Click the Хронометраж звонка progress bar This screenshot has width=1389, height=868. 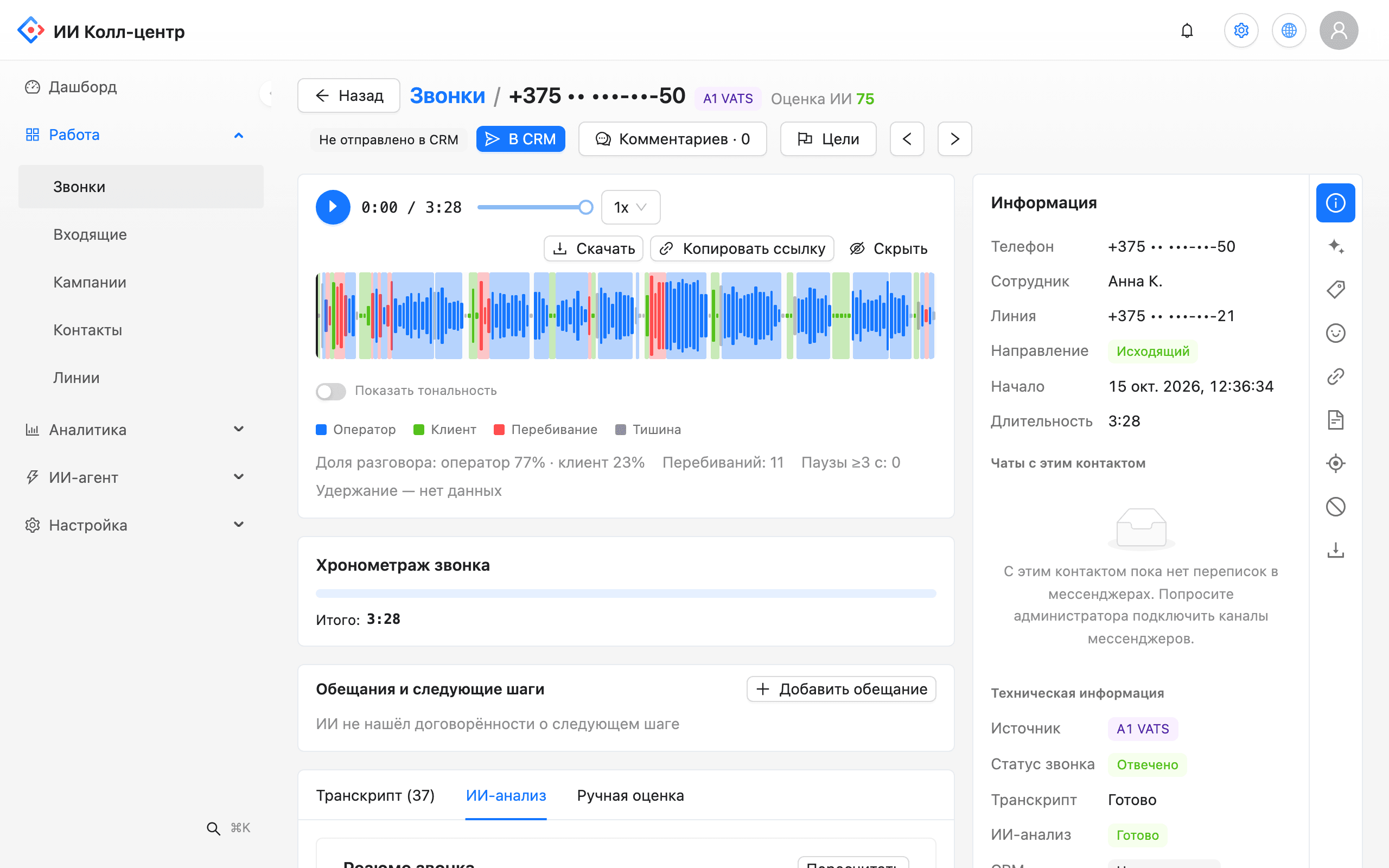tap(626, 593)
